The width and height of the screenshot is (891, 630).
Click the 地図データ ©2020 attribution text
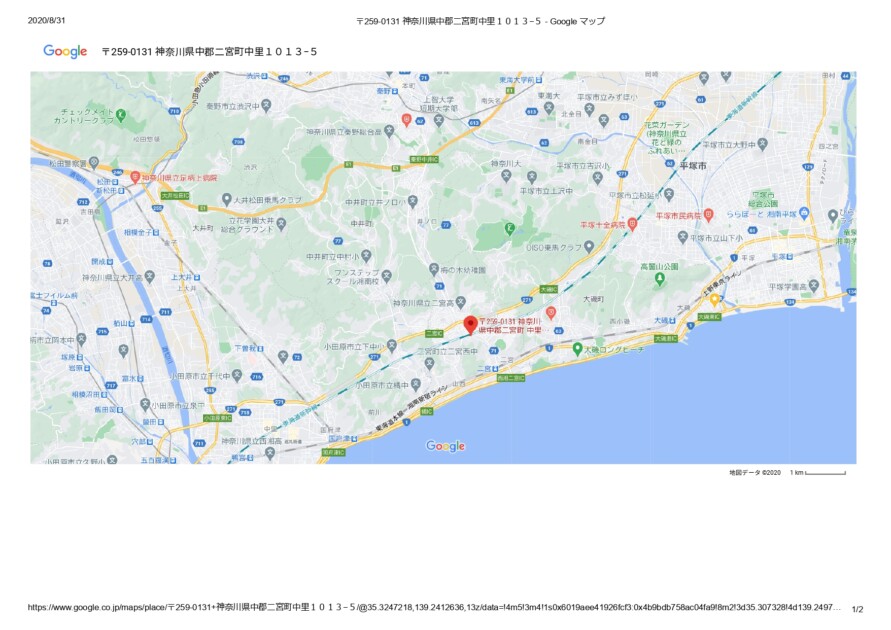tap(755, 473)
